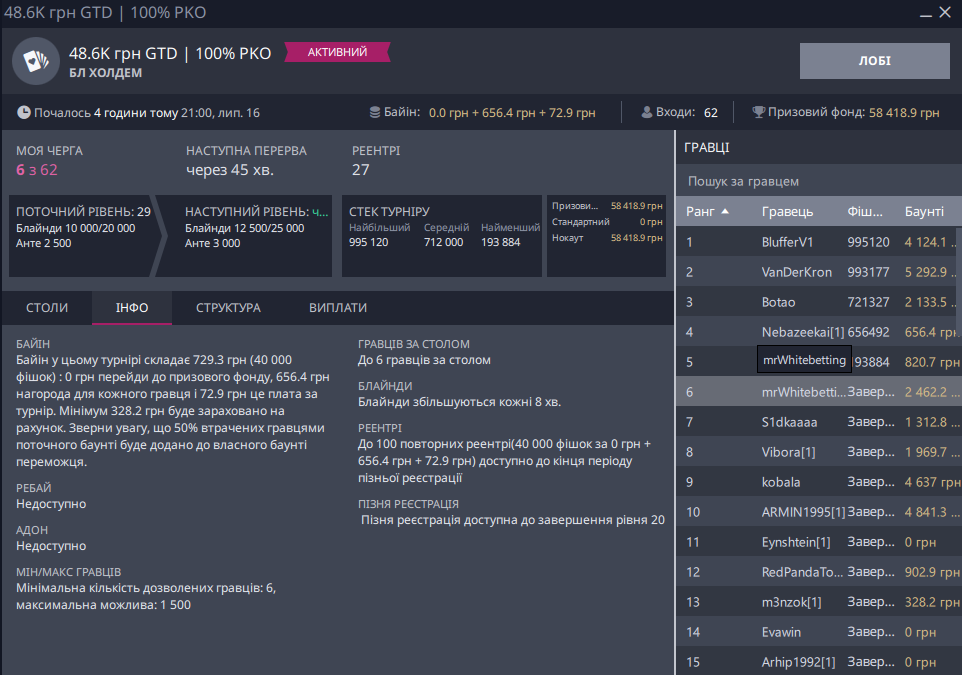
Task: Select the ІНФО tab
Action: pos(132,308)
